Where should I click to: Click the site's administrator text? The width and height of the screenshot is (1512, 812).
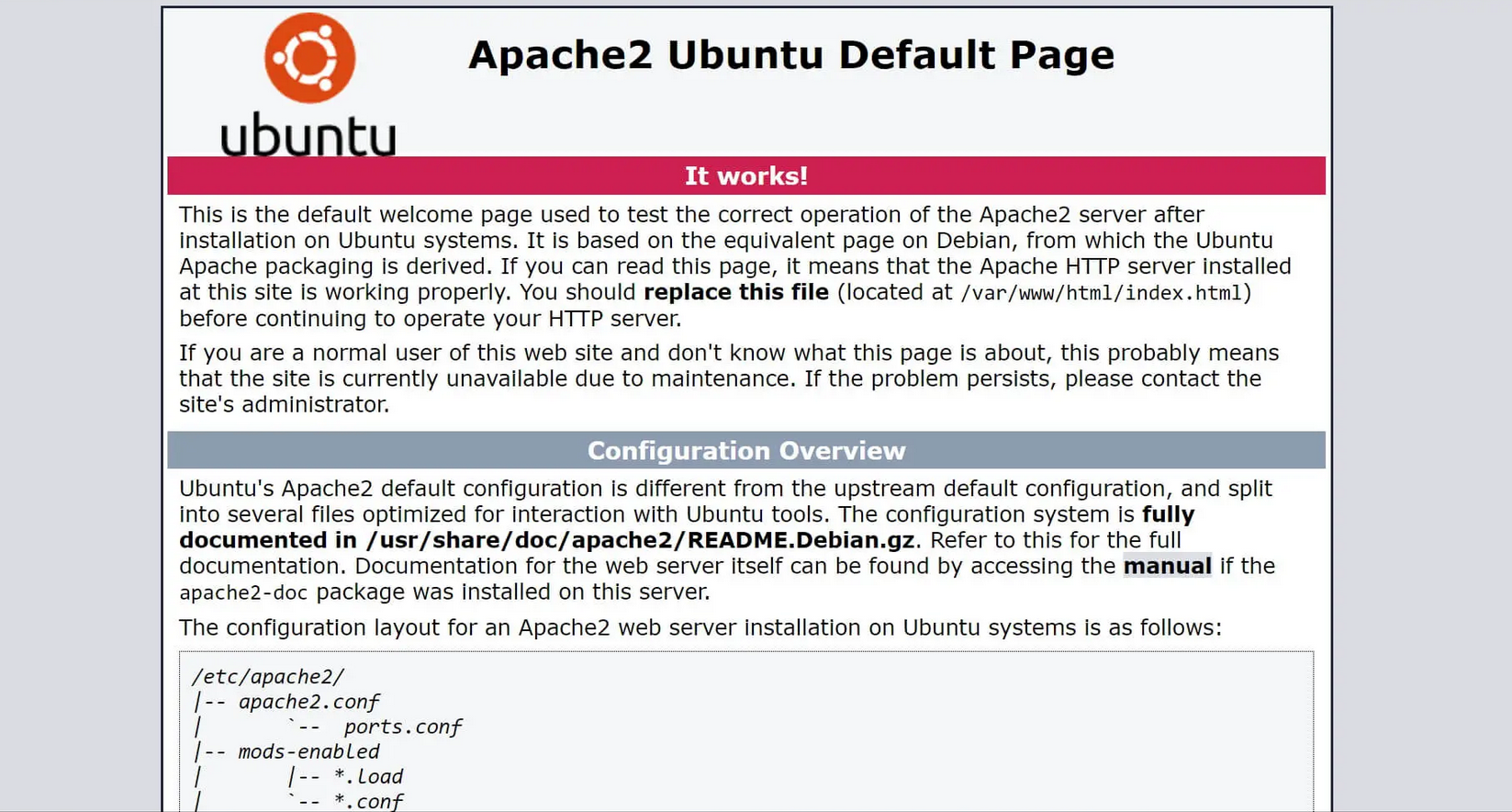point(284,404)
